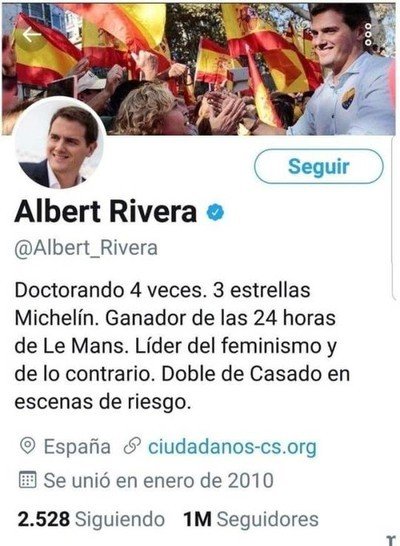Follow the account with Seguir button
The width and height of the screenshot is (400, 546).
coord(319,166)
